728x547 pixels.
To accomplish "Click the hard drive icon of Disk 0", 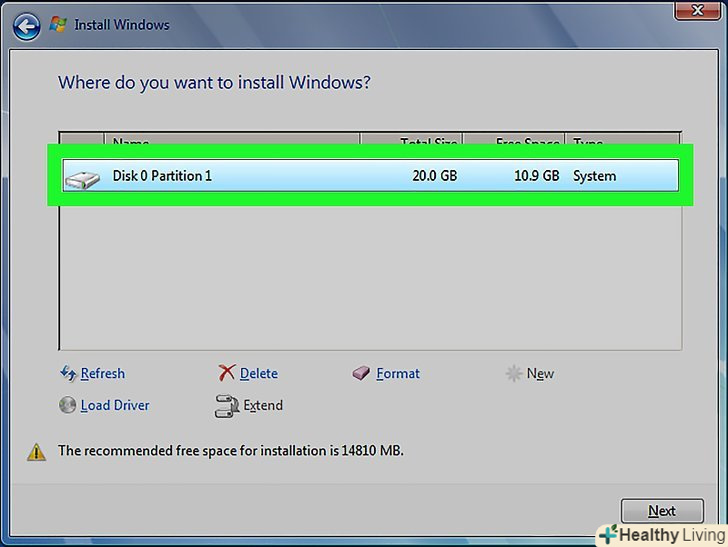I will coord(82,179).
